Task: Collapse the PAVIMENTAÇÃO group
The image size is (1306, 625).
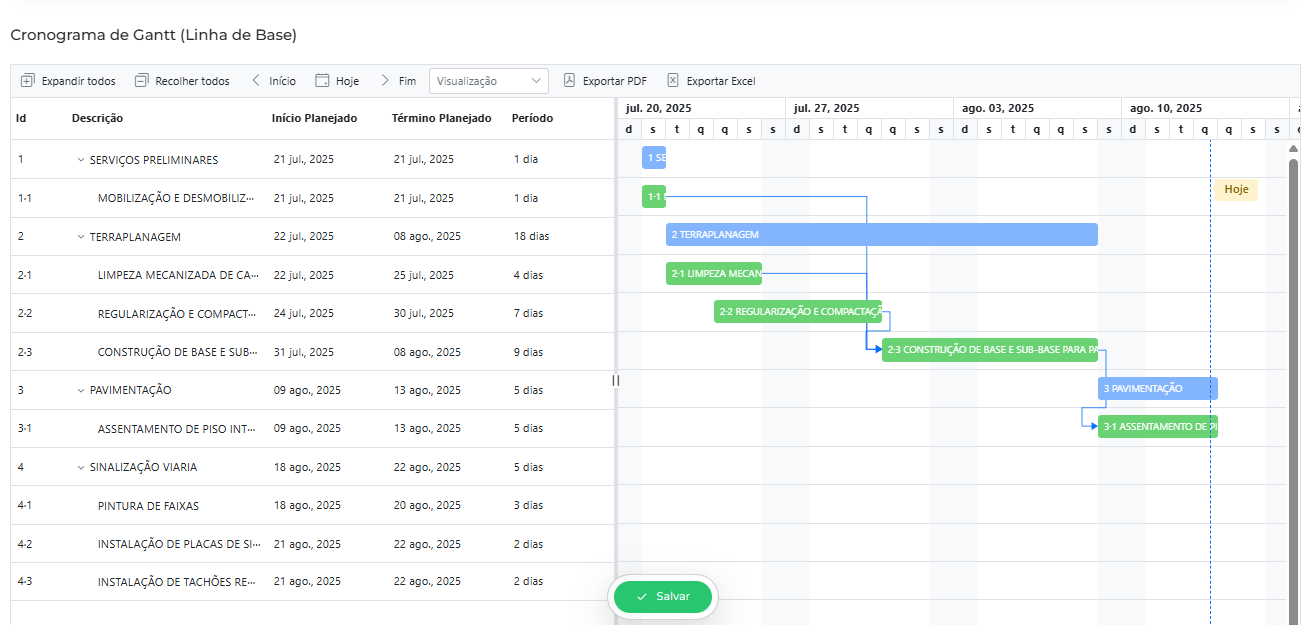Action: [x=81, y=390]
